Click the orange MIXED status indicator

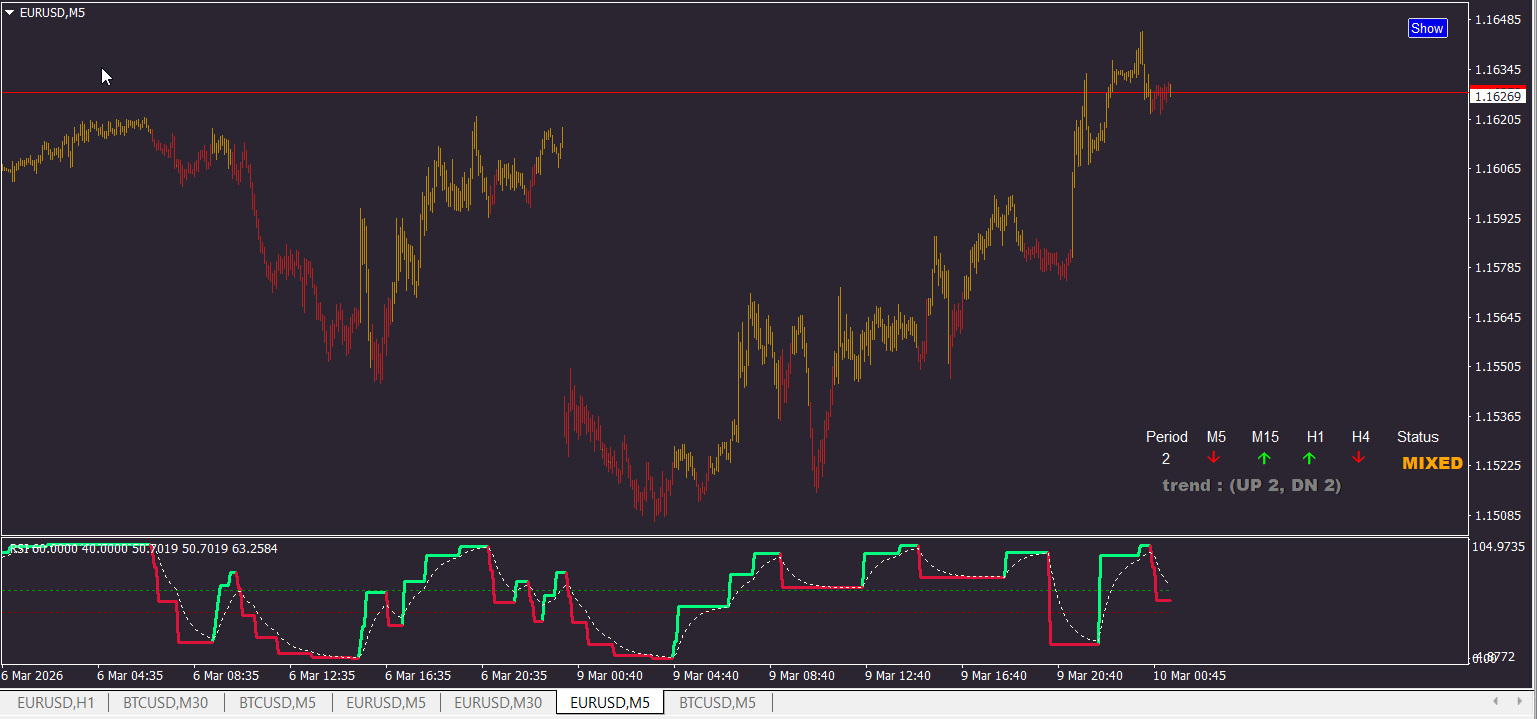click(x=1432, y=463)
